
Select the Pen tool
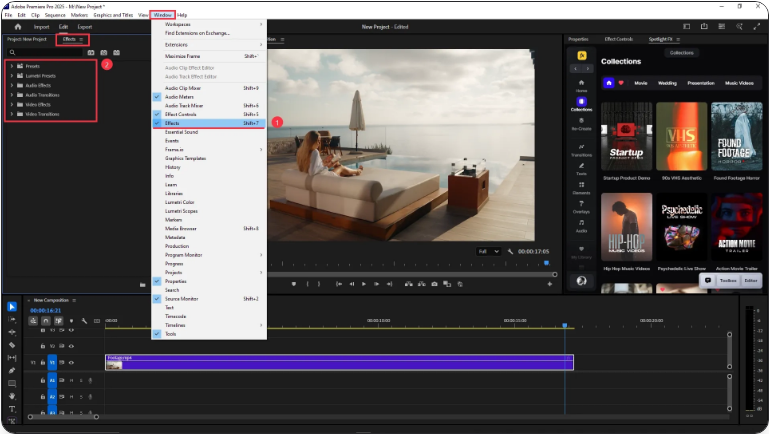pyautogui.click(x=12, y=370)
